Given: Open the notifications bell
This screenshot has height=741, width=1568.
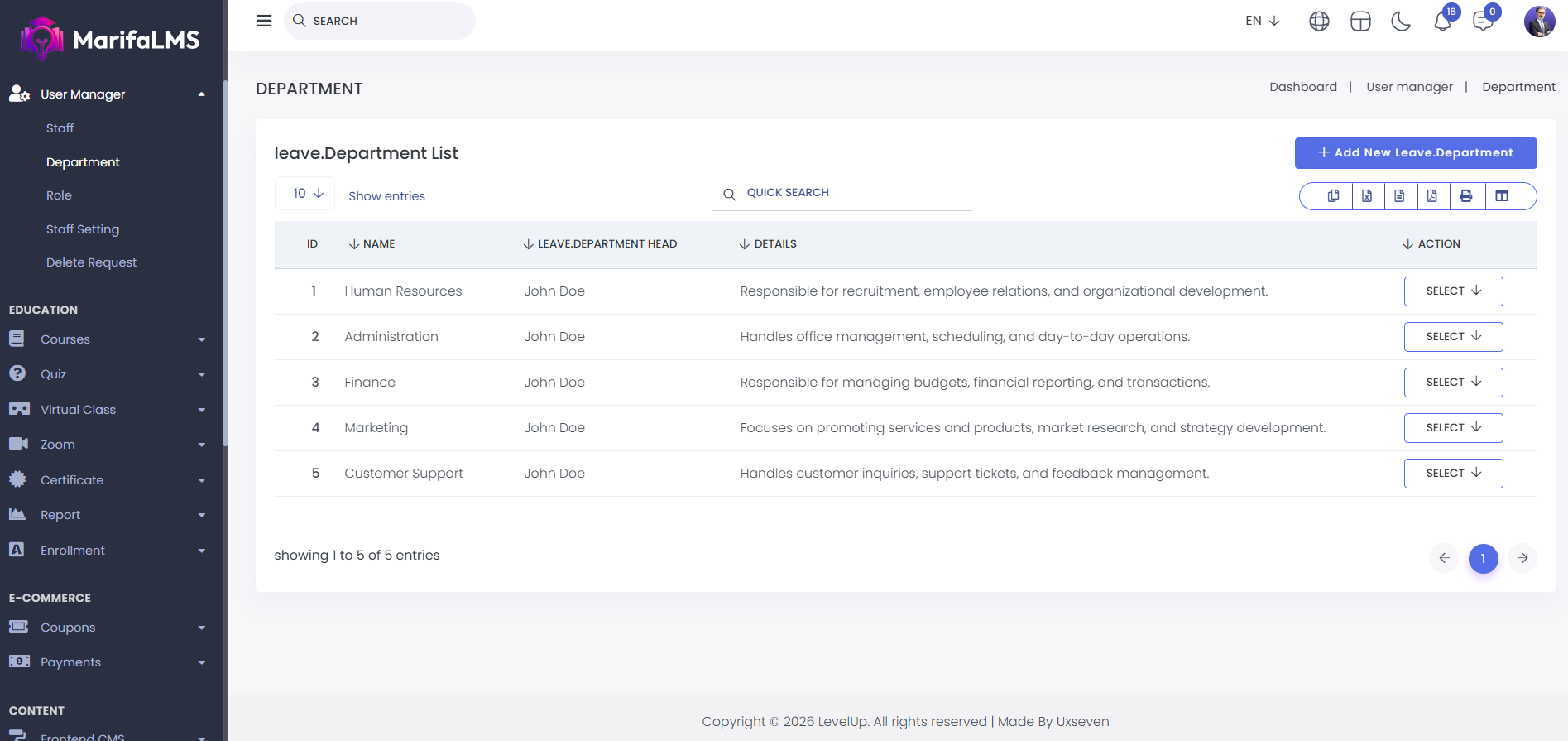Looking at the screenshot, I should point(1442,22).
